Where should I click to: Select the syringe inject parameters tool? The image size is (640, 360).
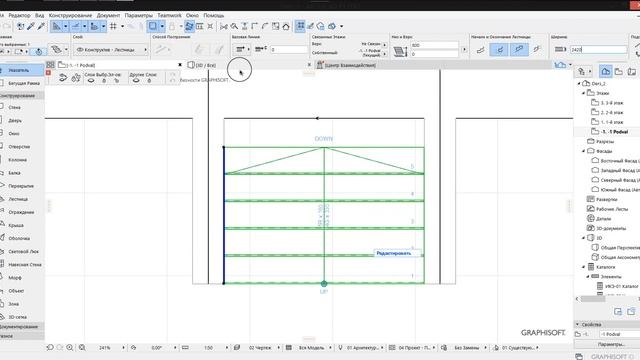coord(41,27)
